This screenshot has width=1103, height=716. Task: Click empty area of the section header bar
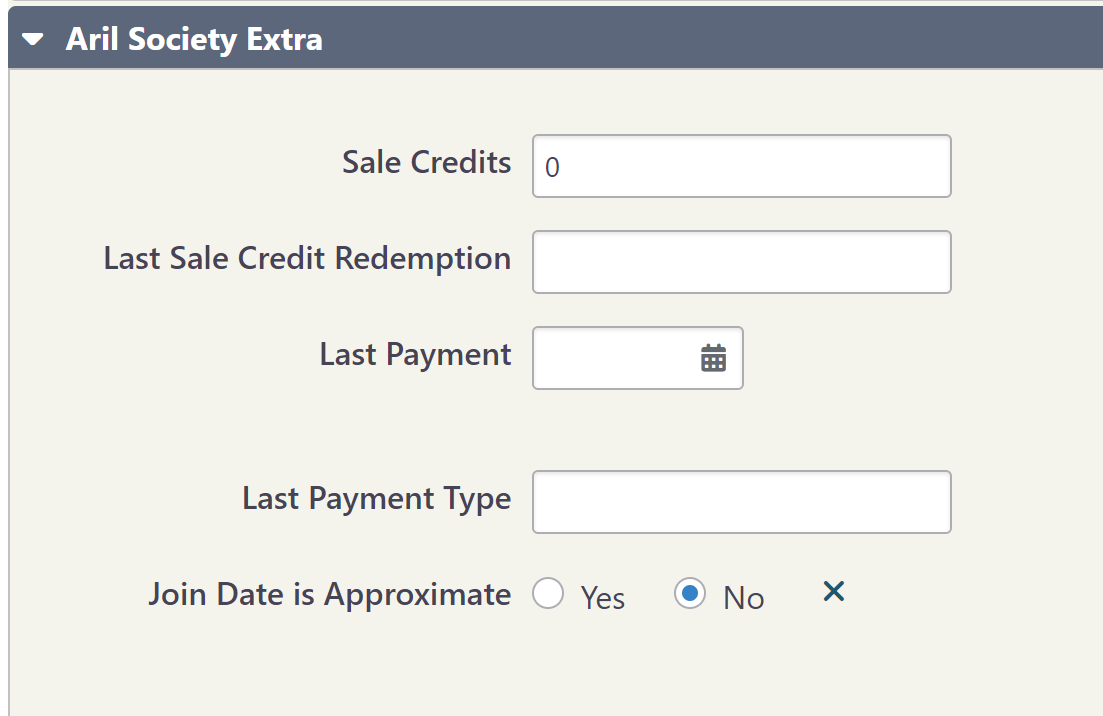point(700,40)
